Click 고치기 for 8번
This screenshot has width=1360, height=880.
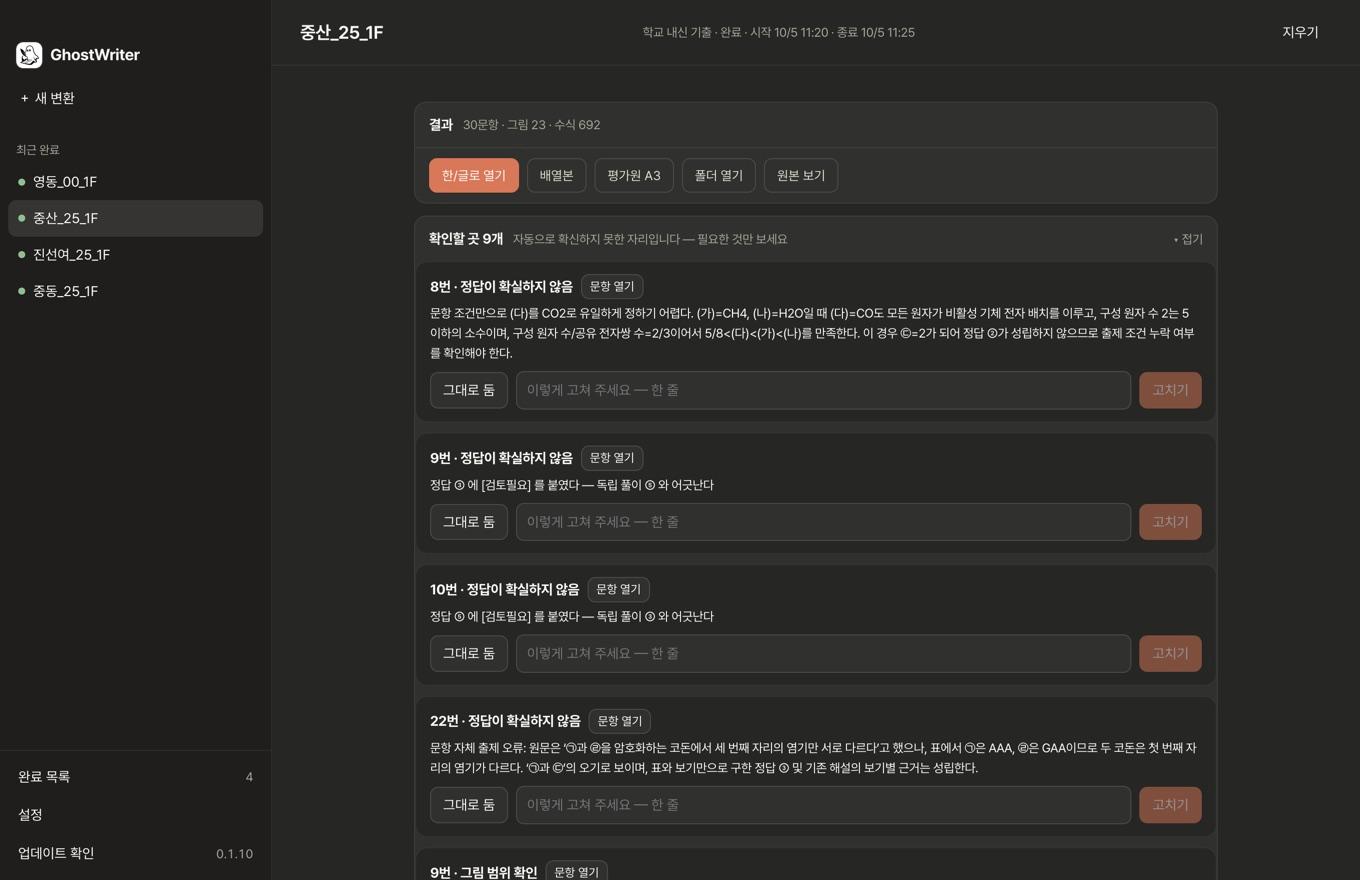[1170, 390]
